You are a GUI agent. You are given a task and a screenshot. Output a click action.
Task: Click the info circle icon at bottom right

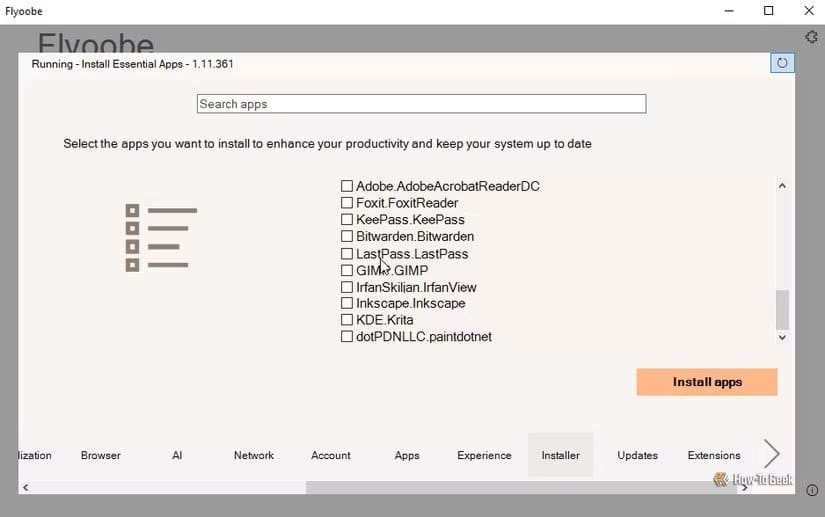tap(812, 490)
